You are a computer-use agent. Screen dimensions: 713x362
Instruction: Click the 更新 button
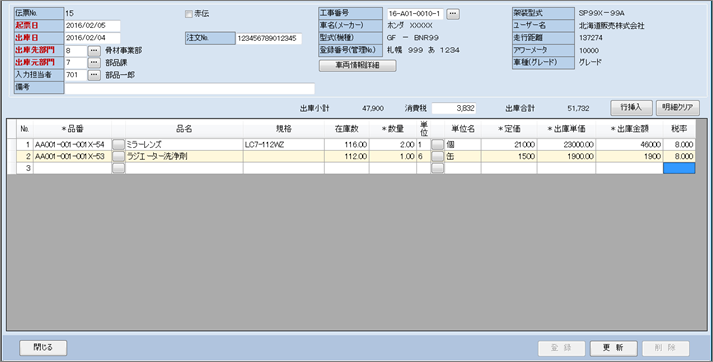(613, 348)
